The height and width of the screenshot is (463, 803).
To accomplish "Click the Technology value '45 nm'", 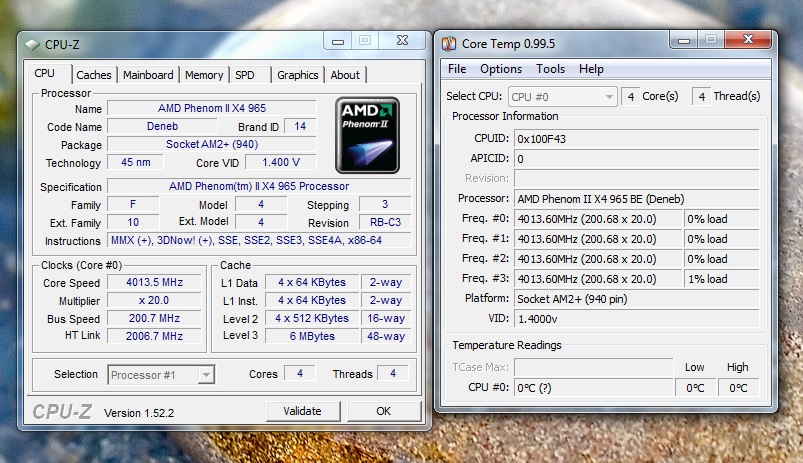I will pos(136,162).
